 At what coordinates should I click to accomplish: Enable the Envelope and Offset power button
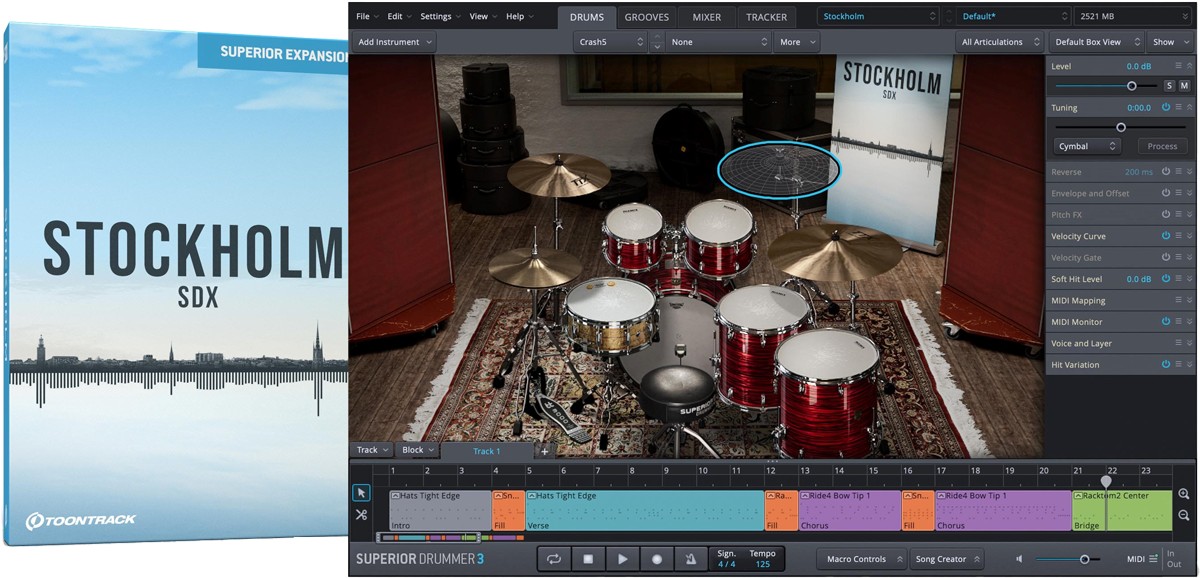[x=1166, y=193]
